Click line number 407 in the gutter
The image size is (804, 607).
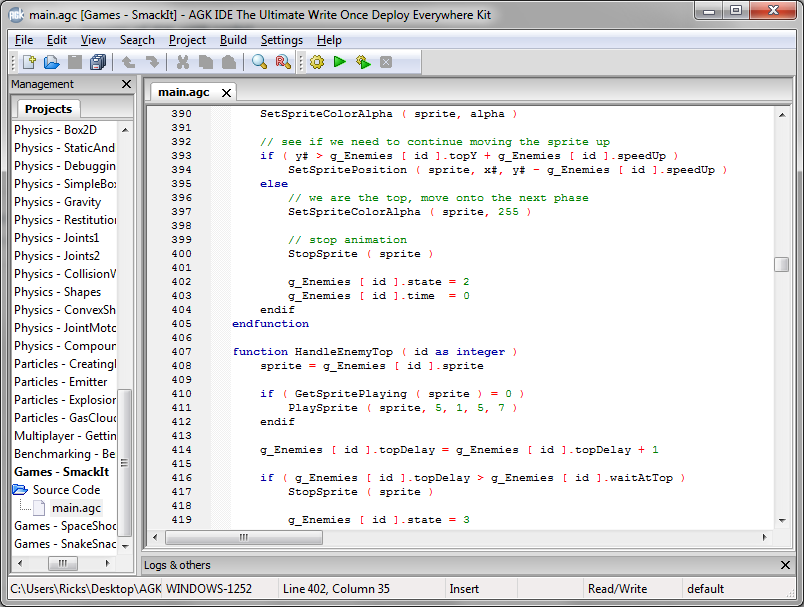click(x=181, y=352)
